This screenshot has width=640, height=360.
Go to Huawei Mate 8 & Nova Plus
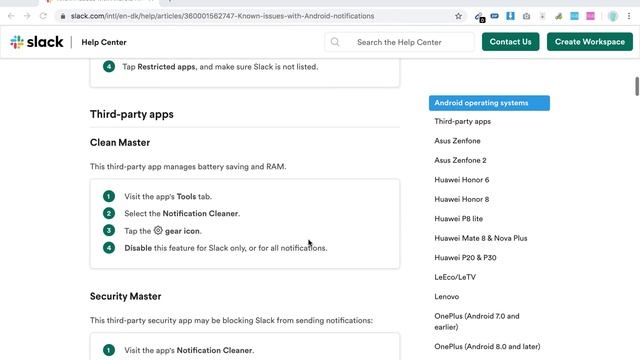pyautogui.click(x=480, y=238)
